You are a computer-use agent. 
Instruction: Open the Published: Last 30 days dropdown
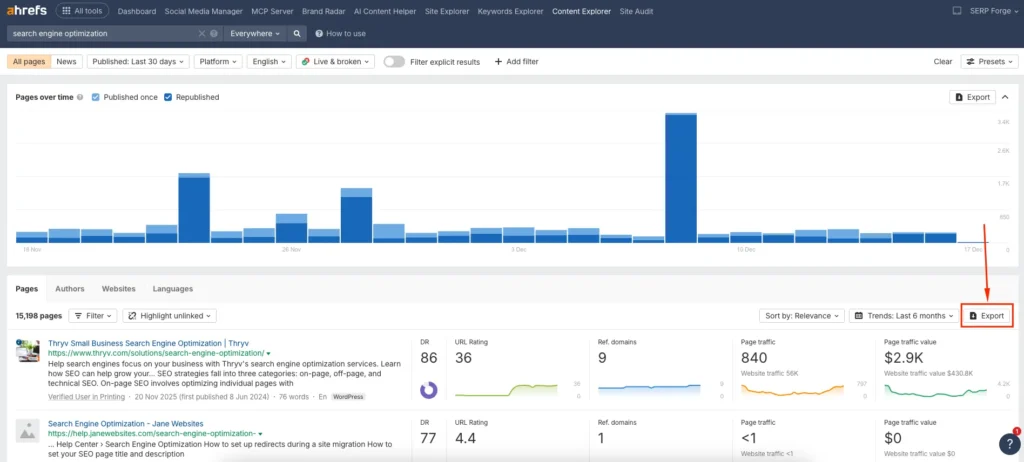click(137, 61)
